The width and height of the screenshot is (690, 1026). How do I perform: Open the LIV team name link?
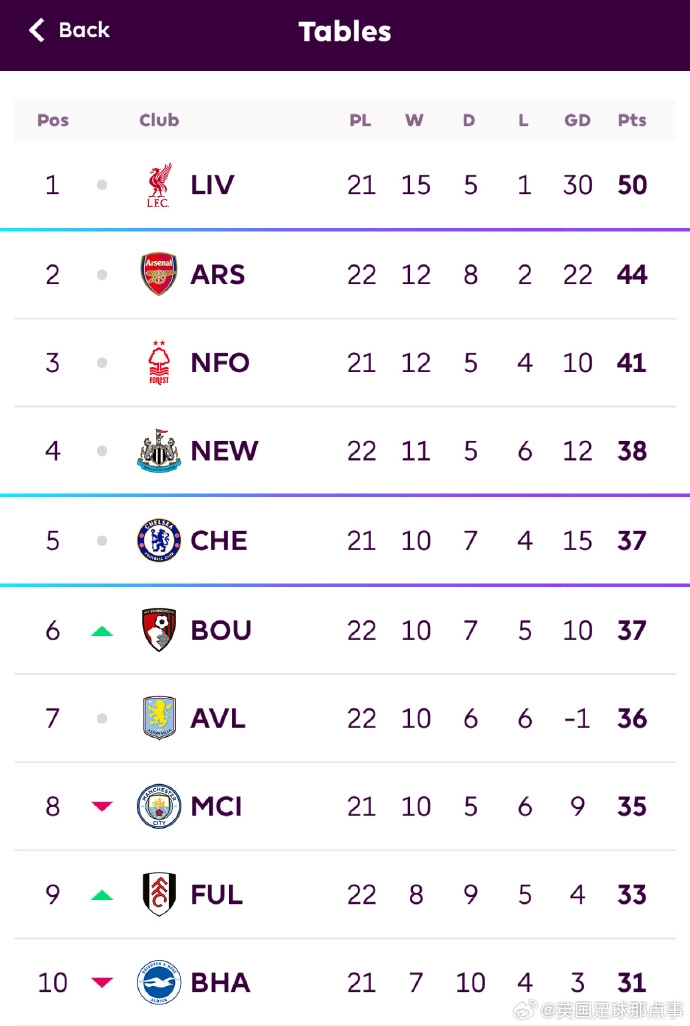(x=213, y=185)
